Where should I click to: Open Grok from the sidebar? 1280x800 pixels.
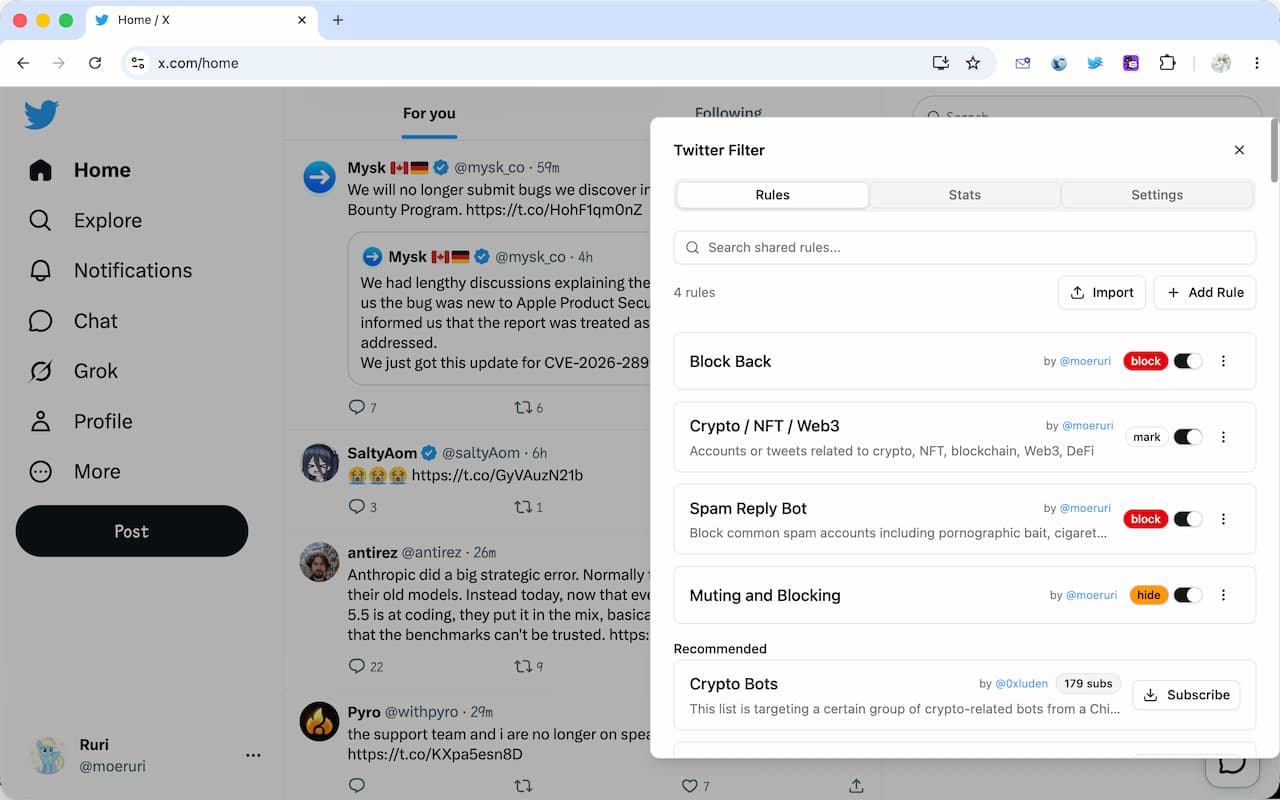(73, 371)
